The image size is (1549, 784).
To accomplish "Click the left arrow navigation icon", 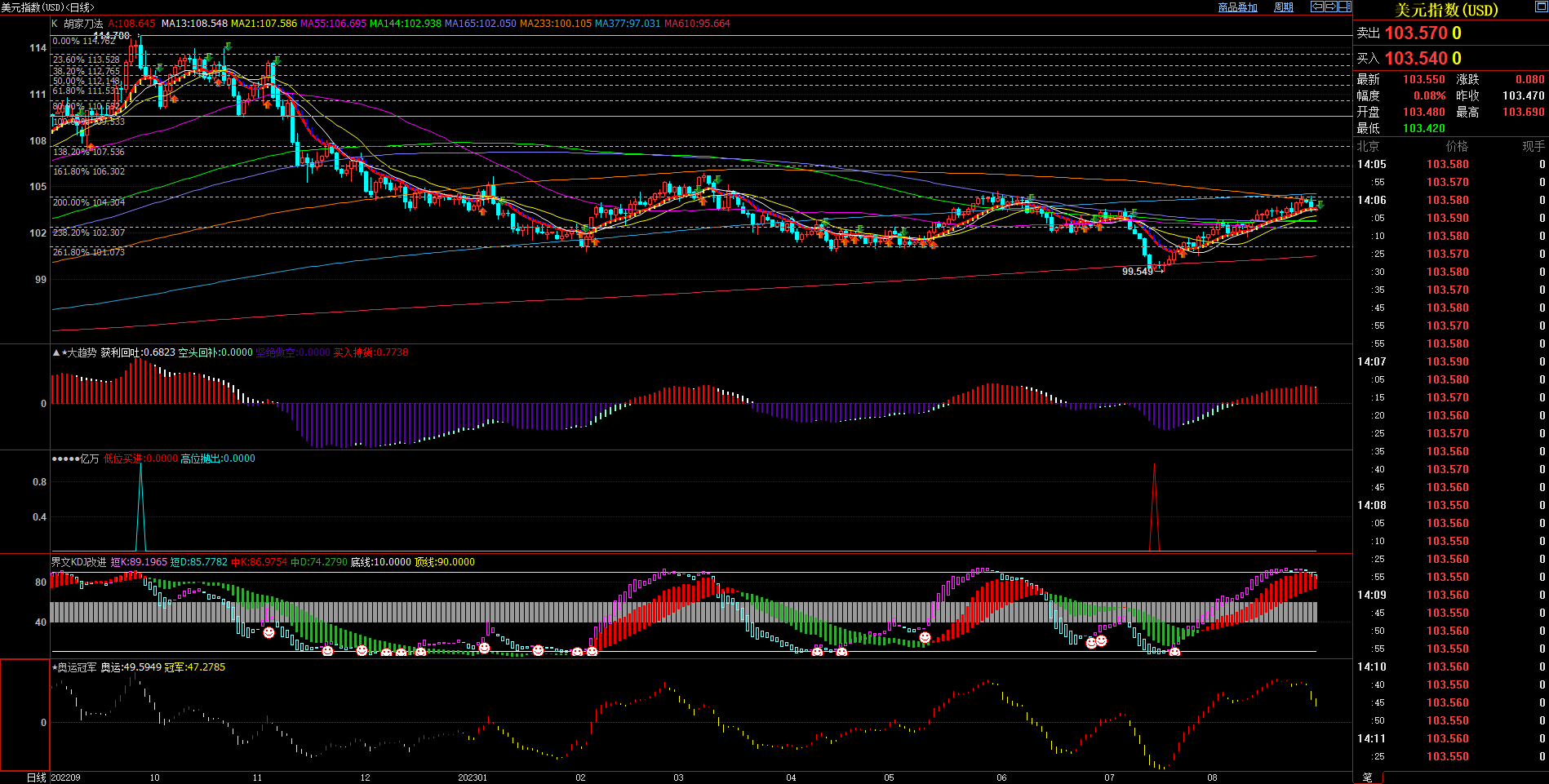I will point(1317,7).
